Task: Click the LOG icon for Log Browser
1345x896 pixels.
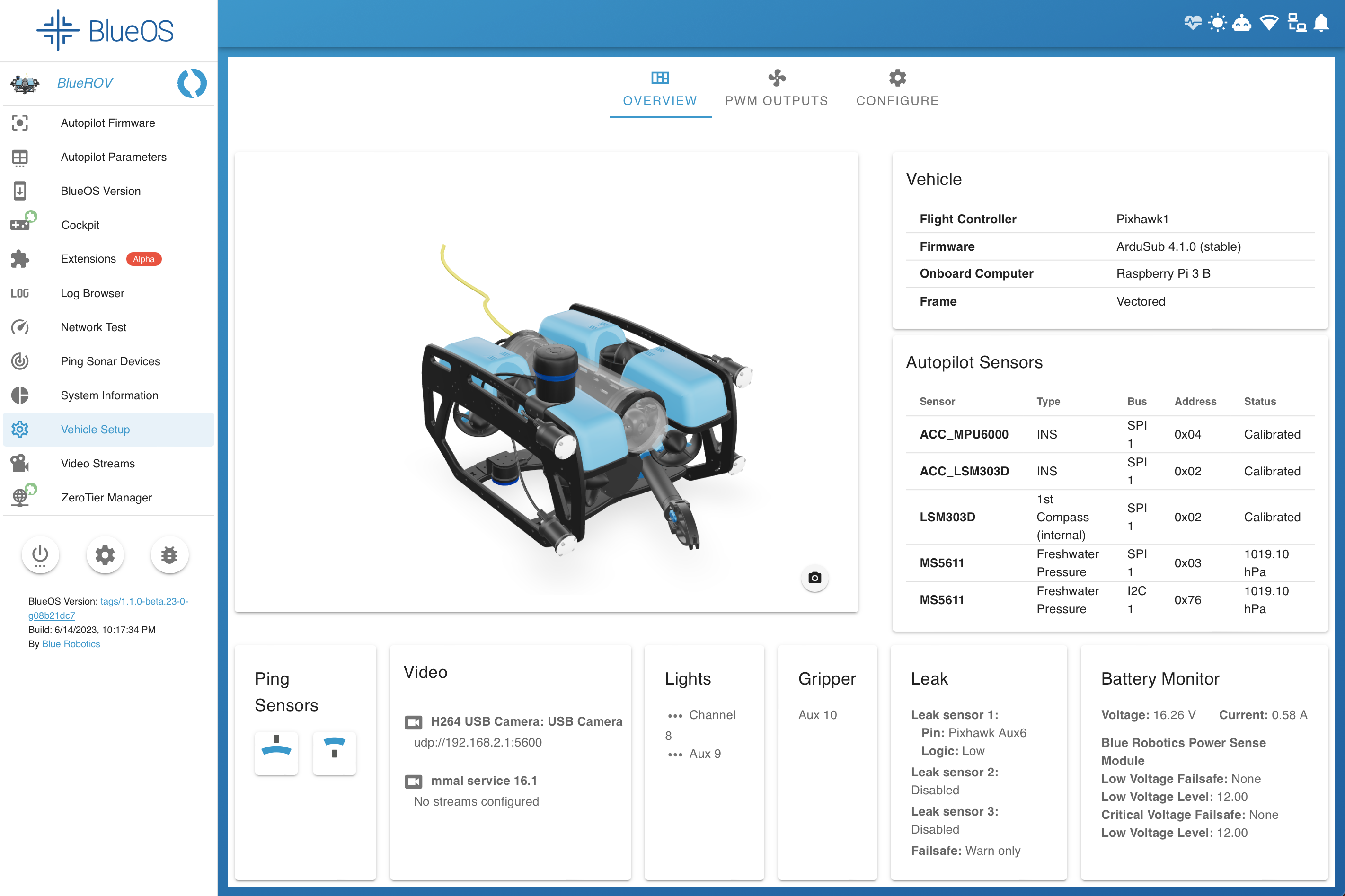Action: pyautogui.click(x=20, y=293)
